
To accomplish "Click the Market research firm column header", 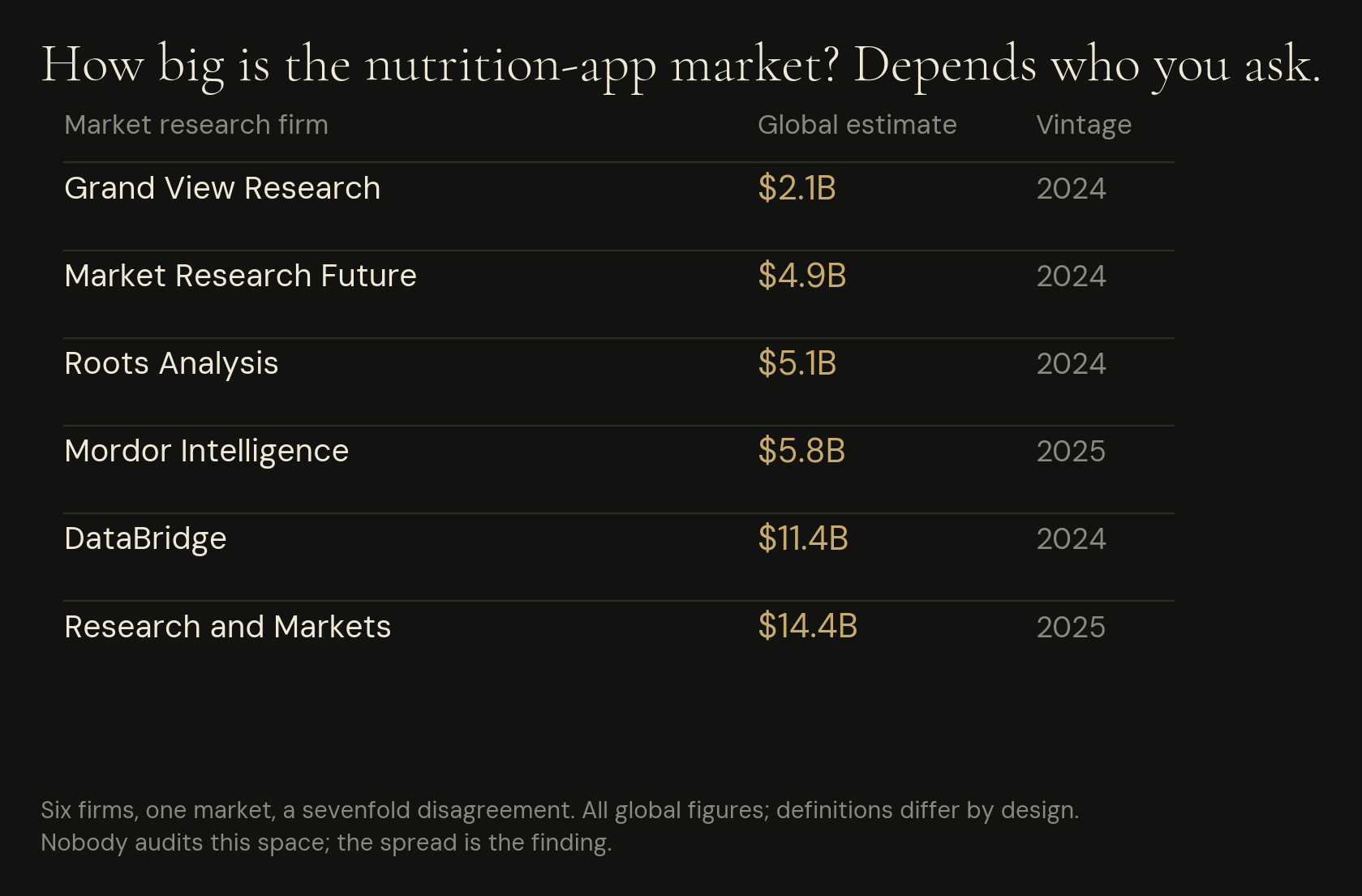I will (x=196, y=125).
